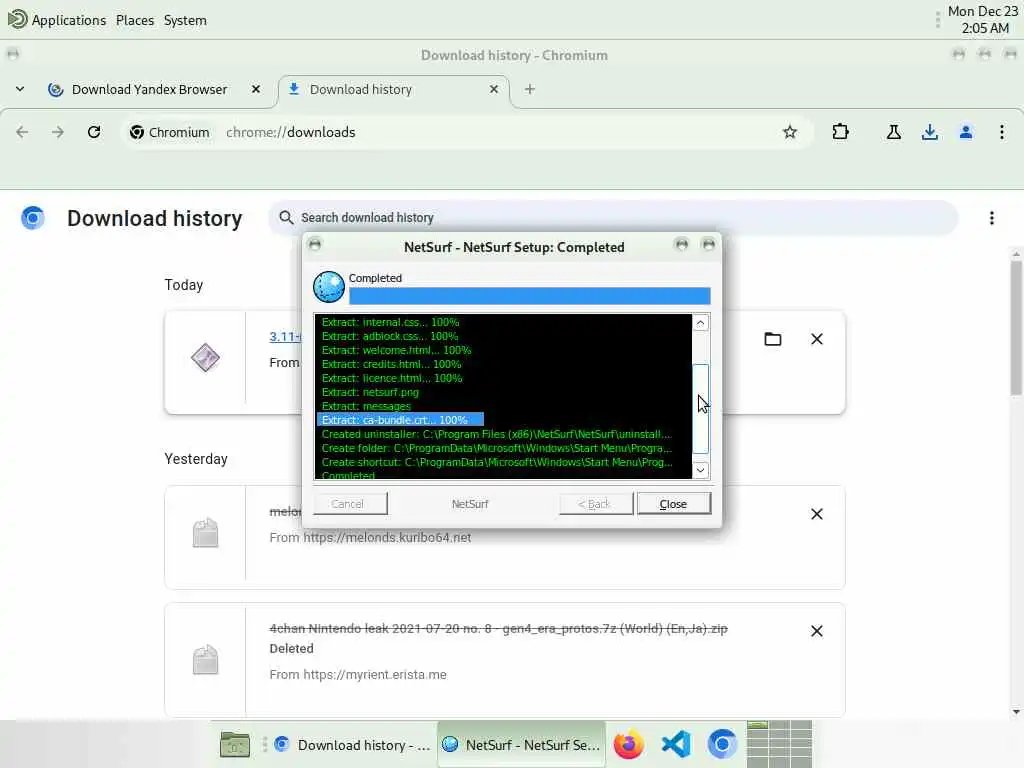Click the 3.11 download file type icon

tap(205, 357)
